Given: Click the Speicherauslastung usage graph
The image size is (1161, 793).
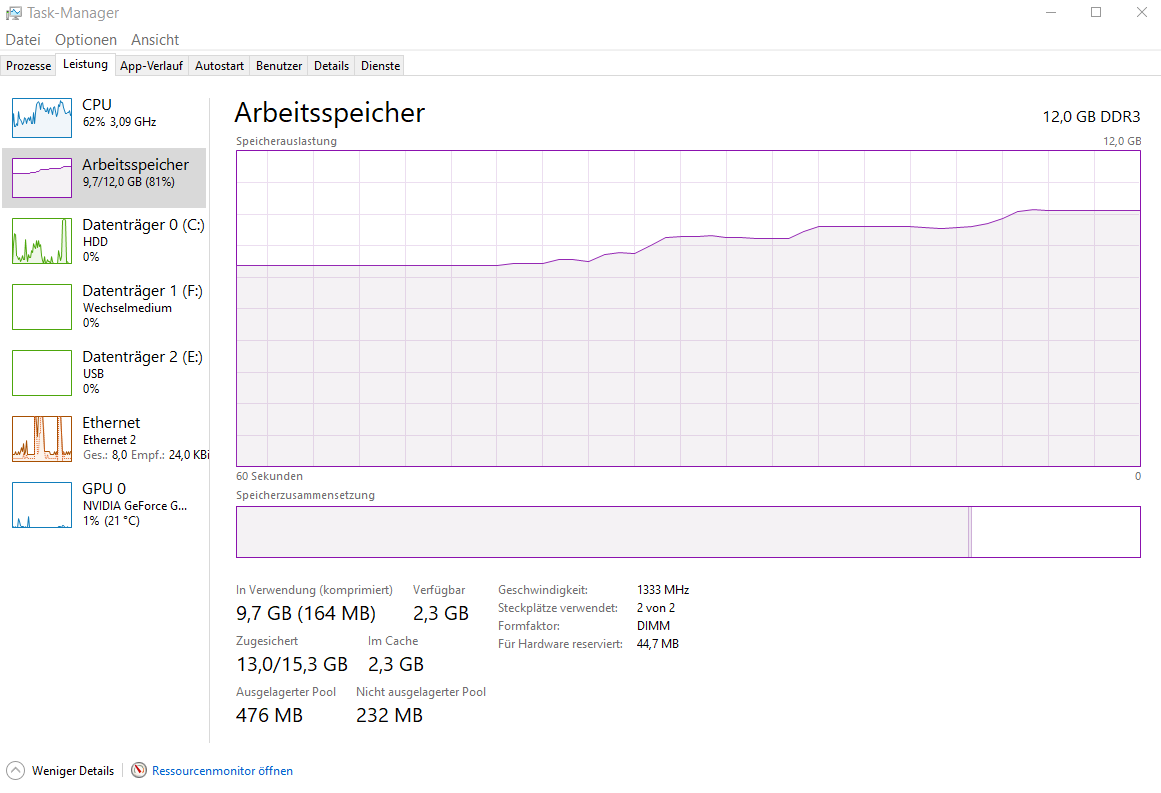Looking at the screenshot, I should (x=688, y=308).
